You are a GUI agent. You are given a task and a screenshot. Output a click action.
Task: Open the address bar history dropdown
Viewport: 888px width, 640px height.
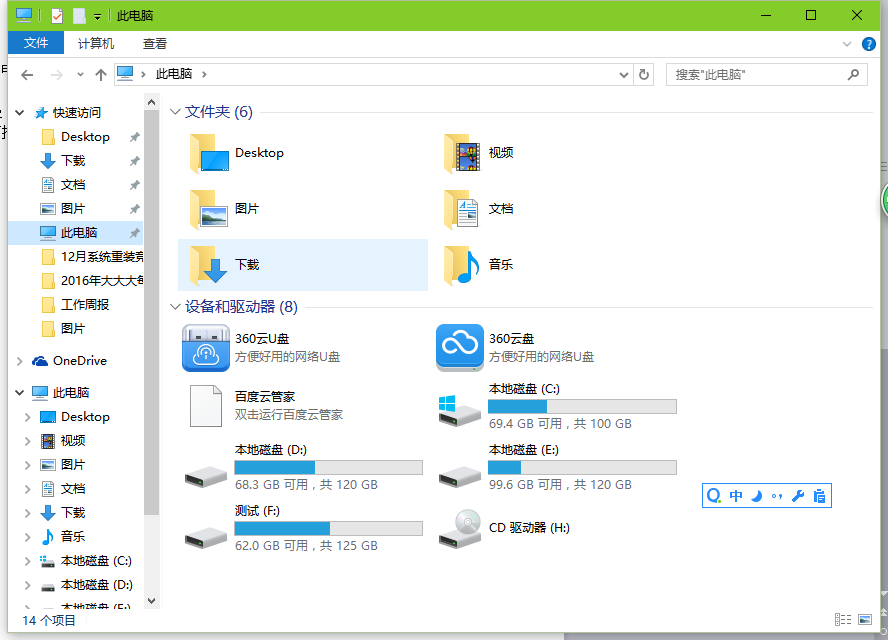[x=624, y=74]
